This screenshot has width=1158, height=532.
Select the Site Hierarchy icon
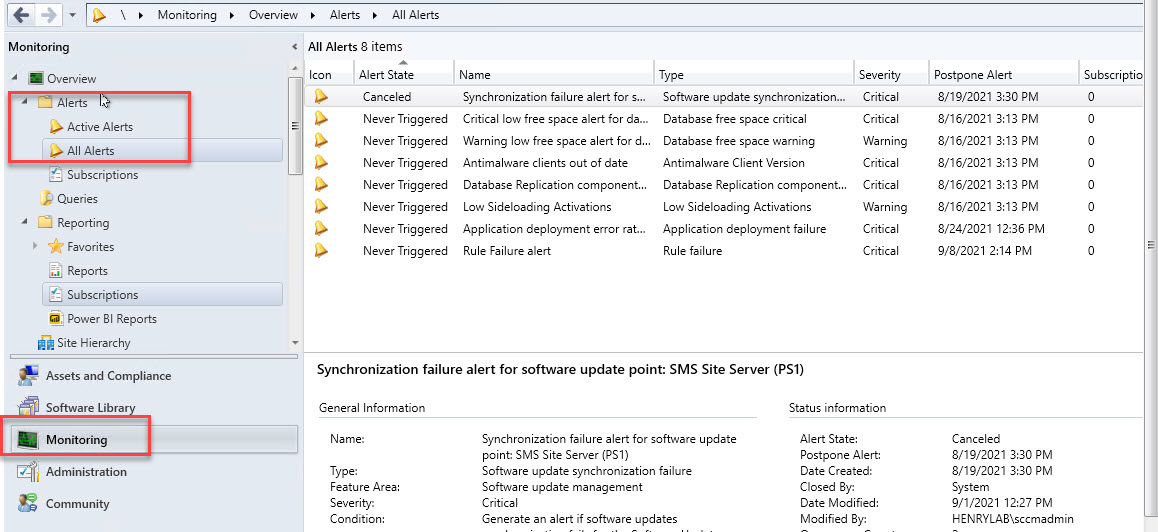point(46,343)
